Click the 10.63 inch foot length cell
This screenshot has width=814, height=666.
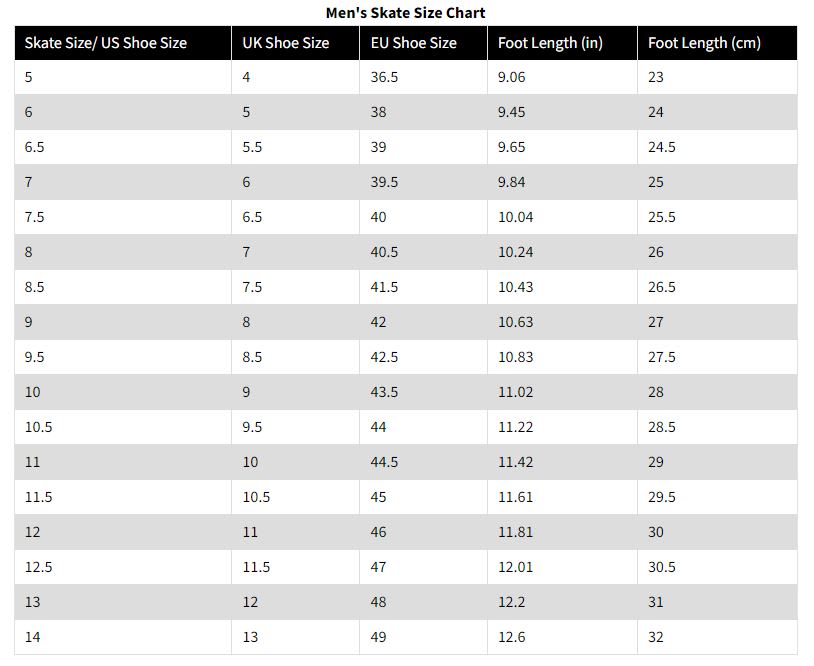[562, 322]
